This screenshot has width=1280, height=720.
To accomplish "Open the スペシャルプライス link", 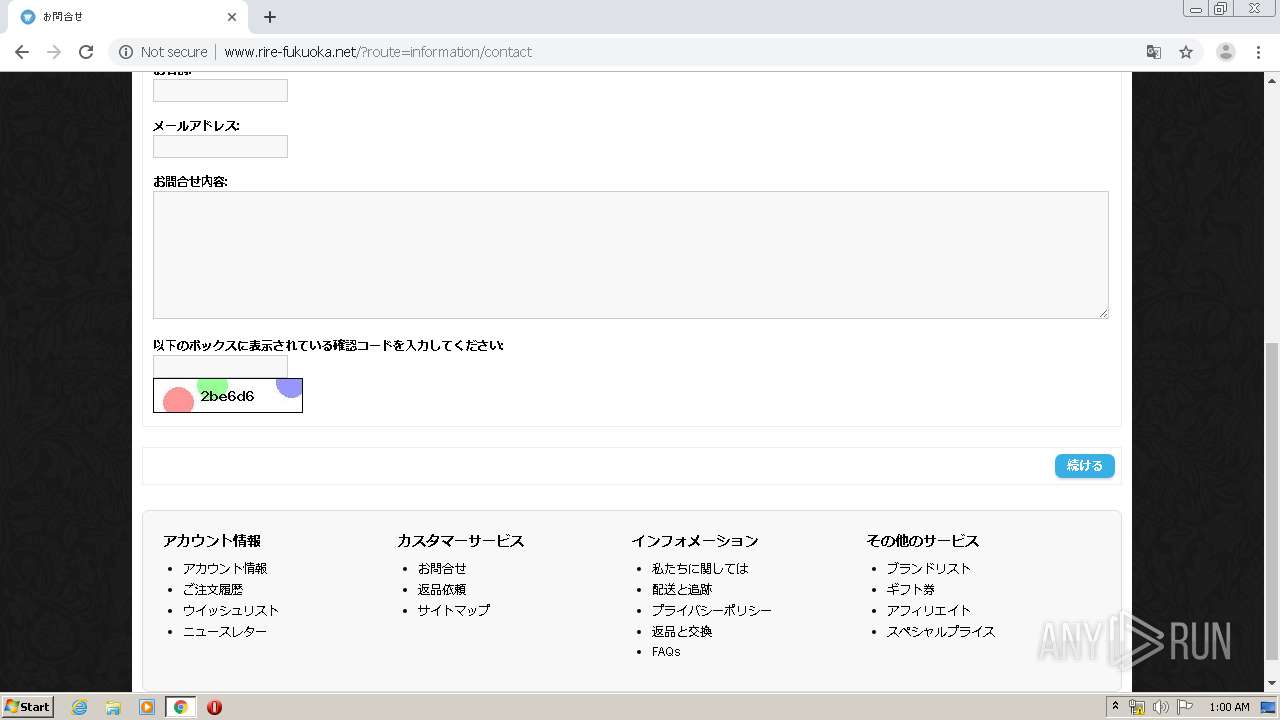I will click(x=941, y=631).
